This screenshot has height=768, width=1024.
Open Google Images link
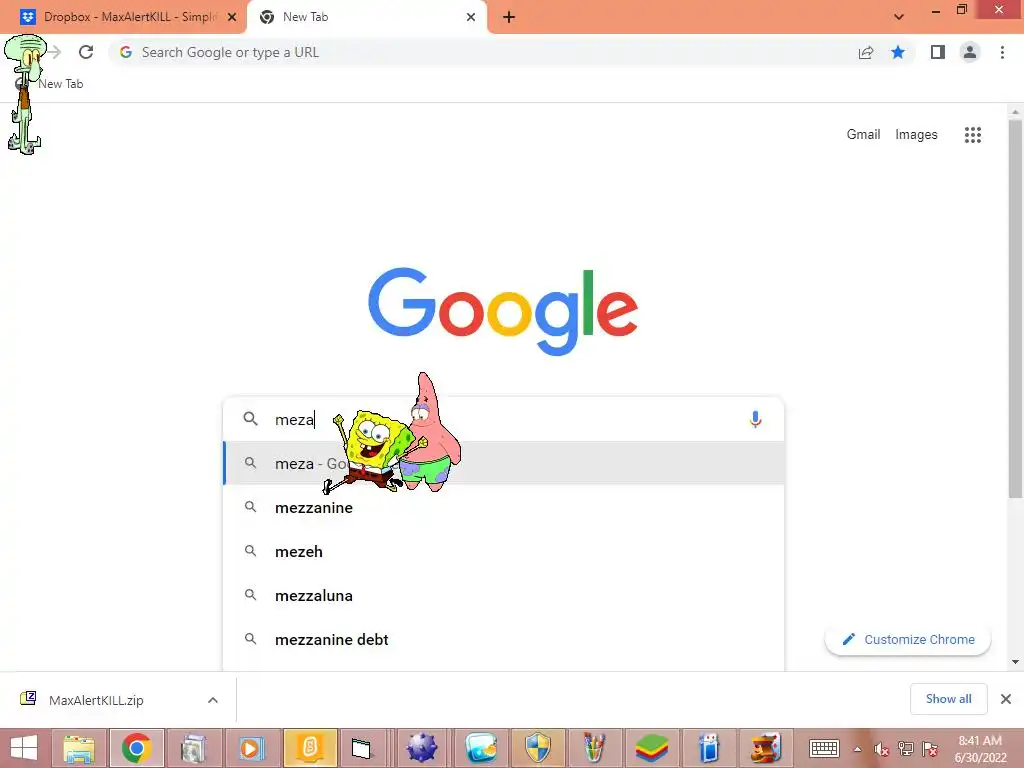click(x=916, y=135)
